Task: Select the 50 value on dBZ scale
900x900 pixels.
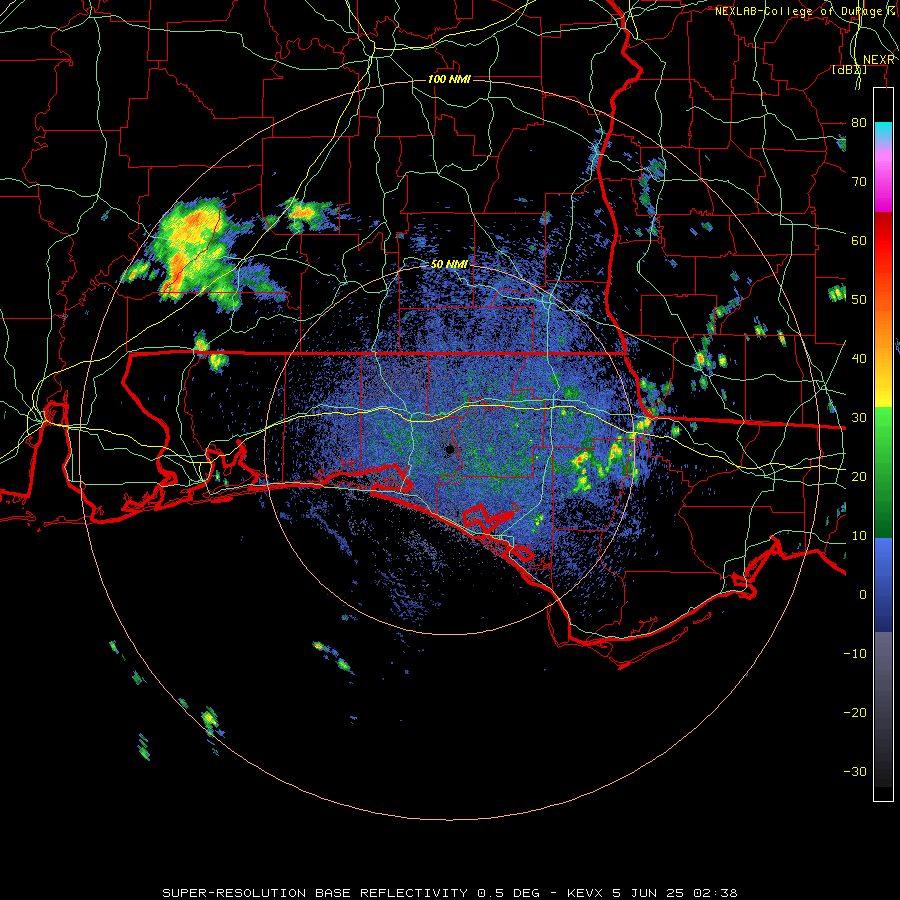Action: [859, 300]
